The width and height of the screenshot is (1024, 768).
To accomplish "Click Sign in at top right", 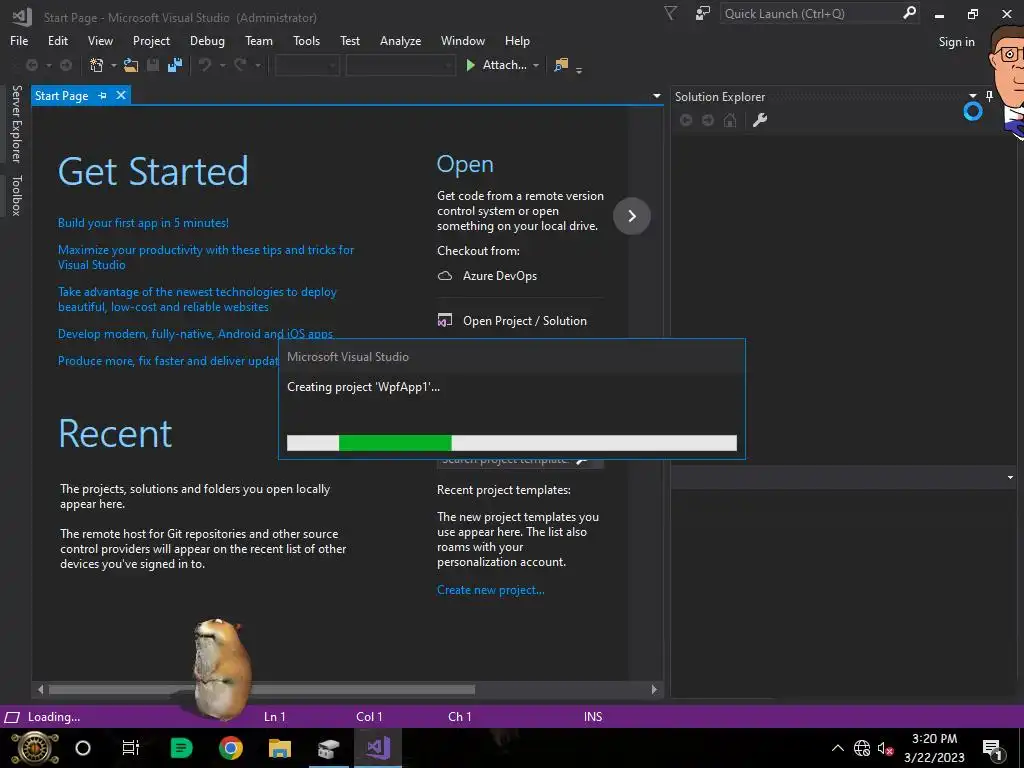I will (x=956, y=42).
